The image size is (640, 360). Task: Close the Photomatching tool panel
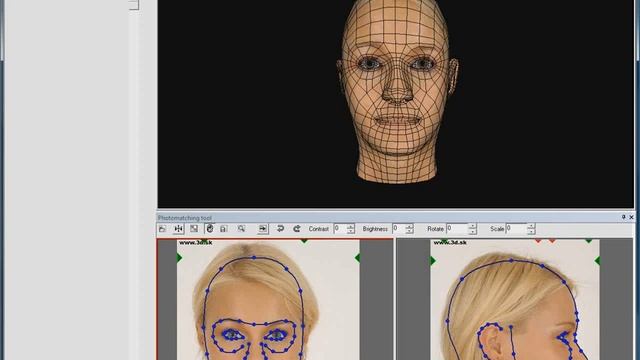pyautogui.click(x=631, y=217)
